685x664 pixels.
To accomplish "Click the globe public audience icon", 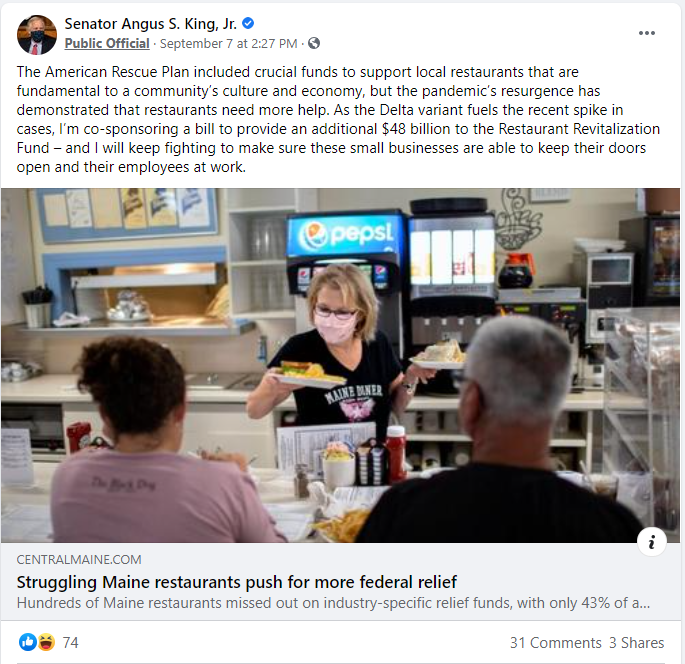I will [x=314, y=43].
